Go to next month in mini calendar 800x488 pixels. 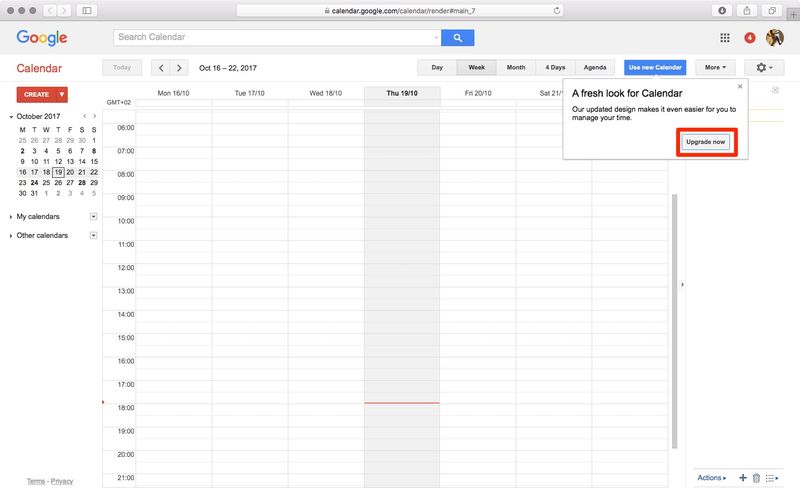click(94, 116)
